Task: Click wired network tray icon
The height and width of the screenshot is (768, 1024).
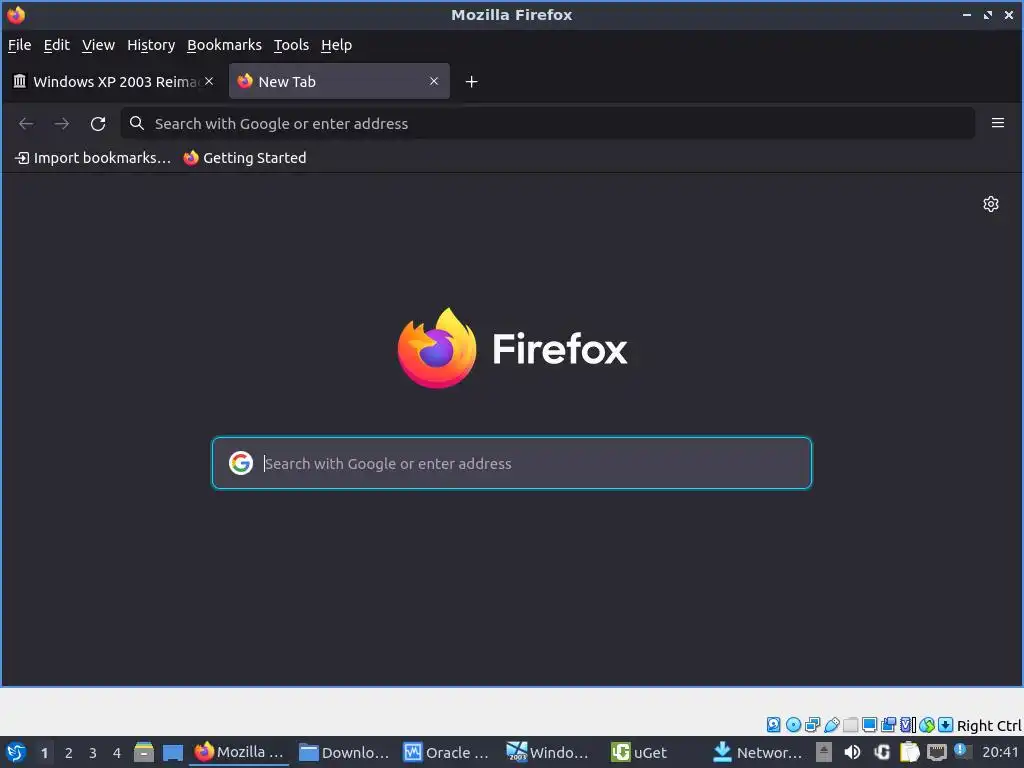Action: (x=936, y=752)
